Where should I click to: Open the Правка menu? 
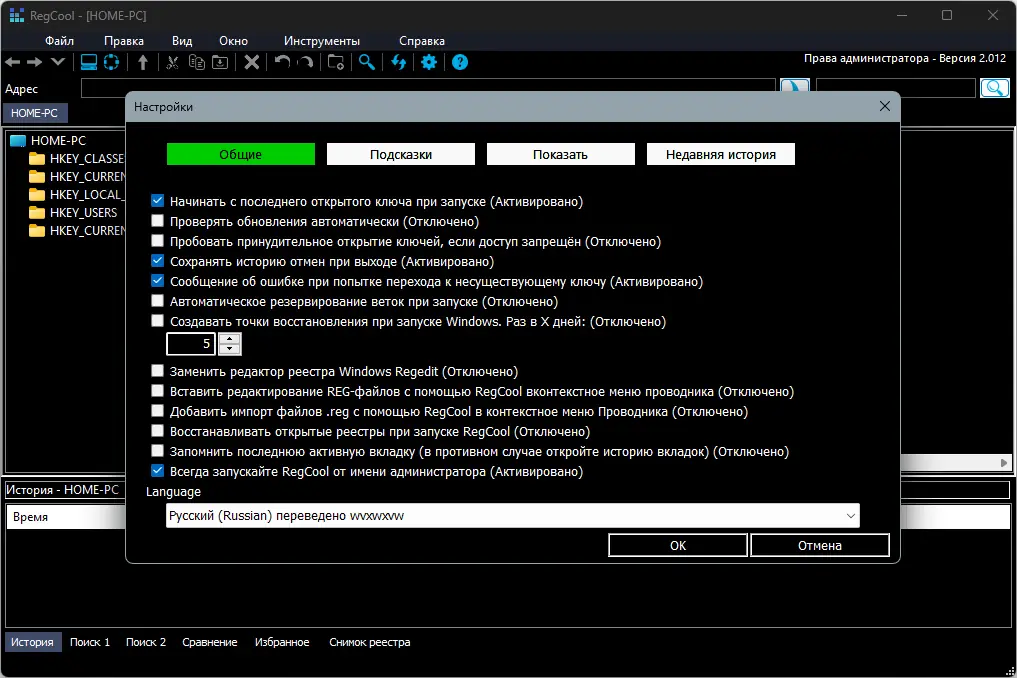(x=124, y=41)
